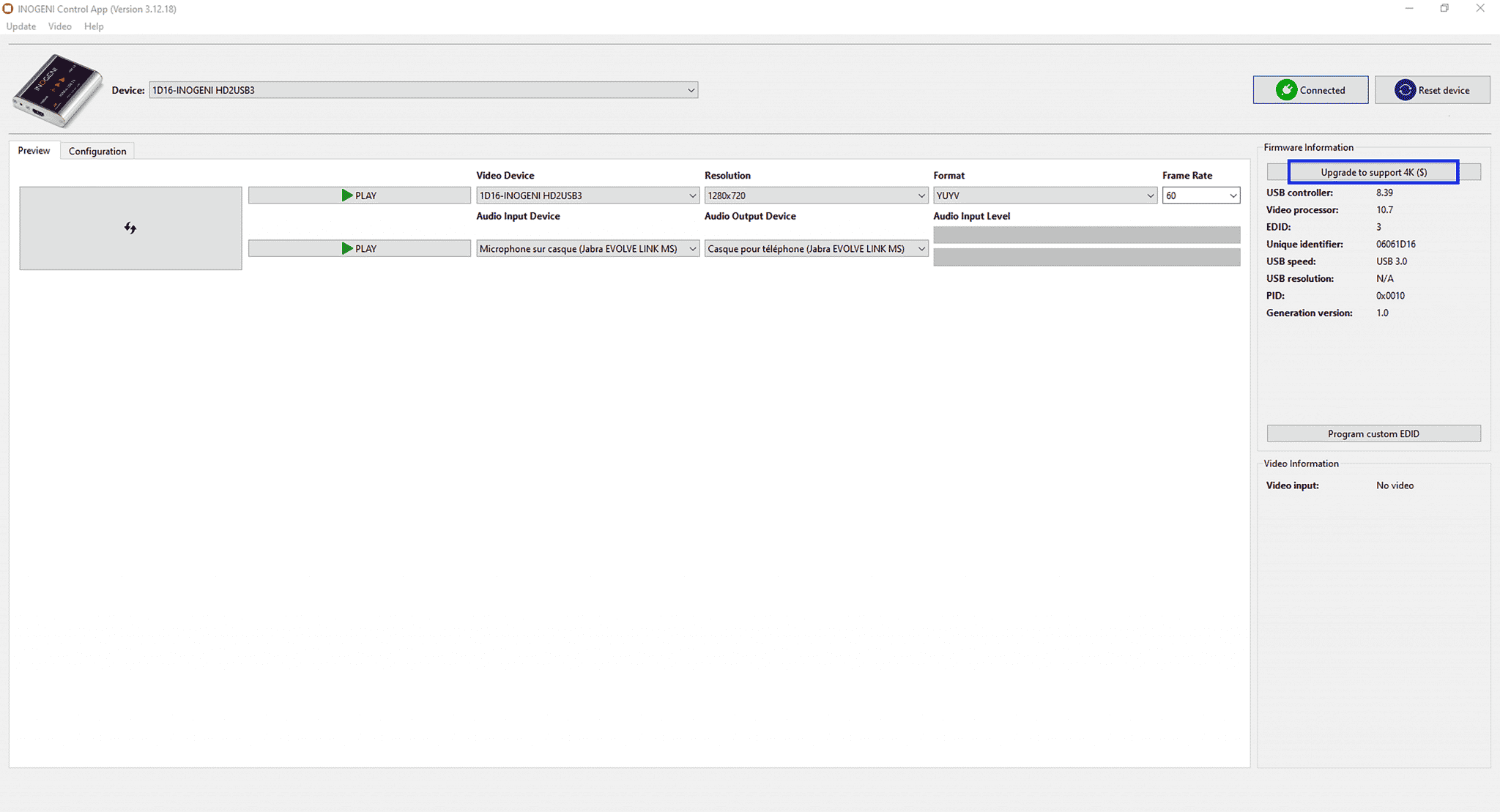The image size is (1500, 812).
Task: Click the upper Audio Input Level bar
Action: [1086, 235]
